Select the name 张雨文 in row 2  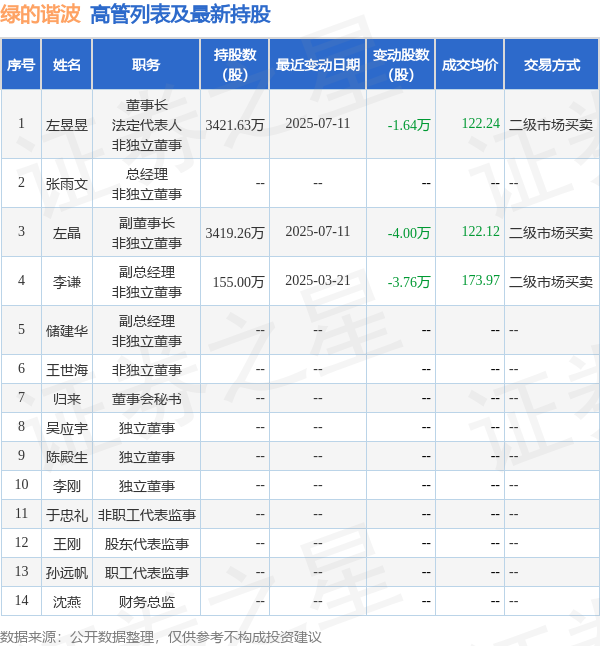tap(67, 183)
